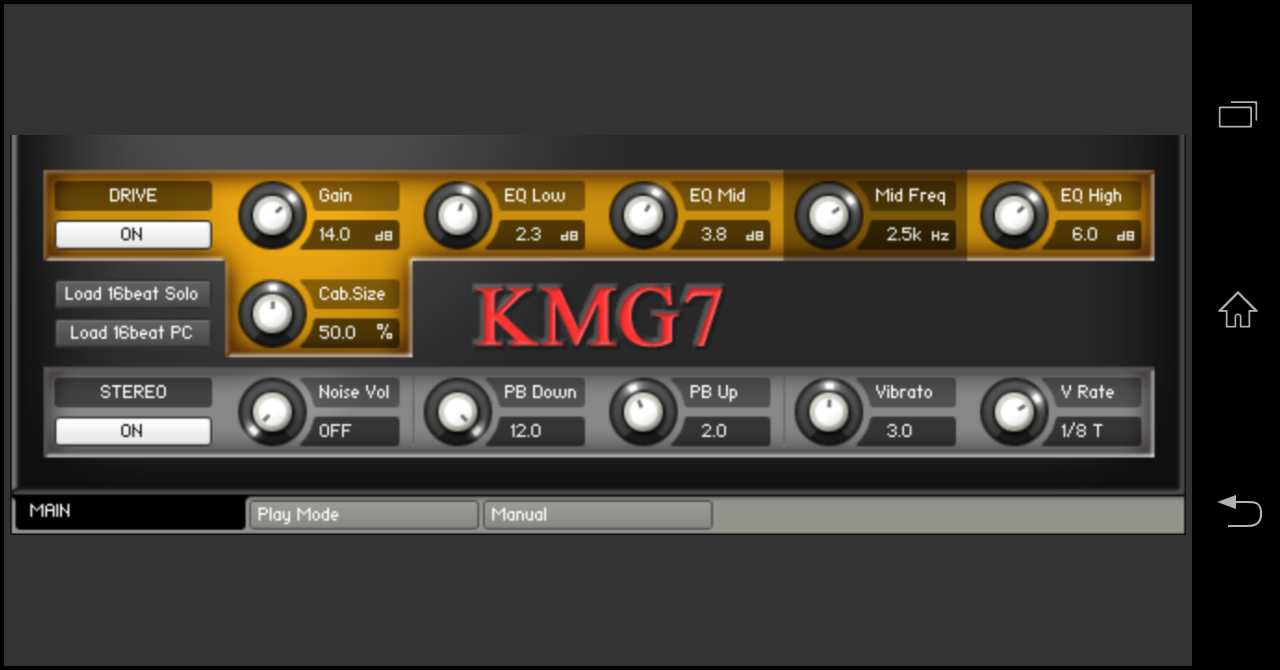The width and height of the screenshot is (1280, 670).
Task: Click the PB Up knob
Action: pos(643,411)
